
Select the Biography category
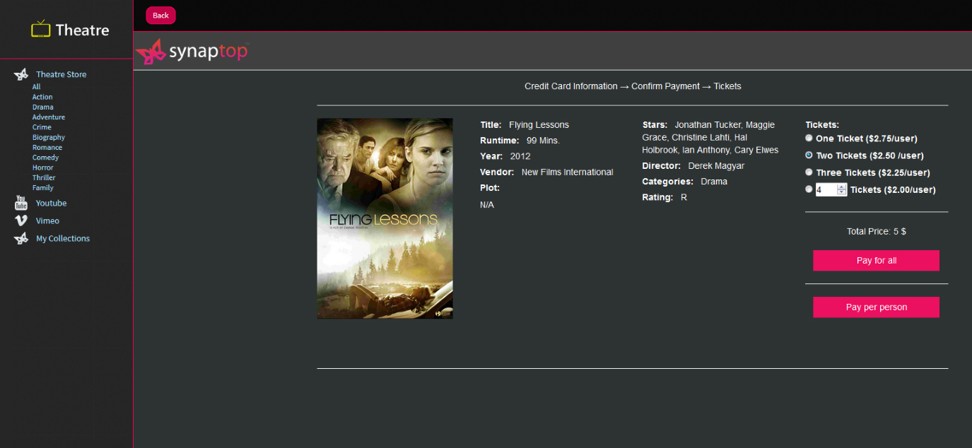pos(48,138)
